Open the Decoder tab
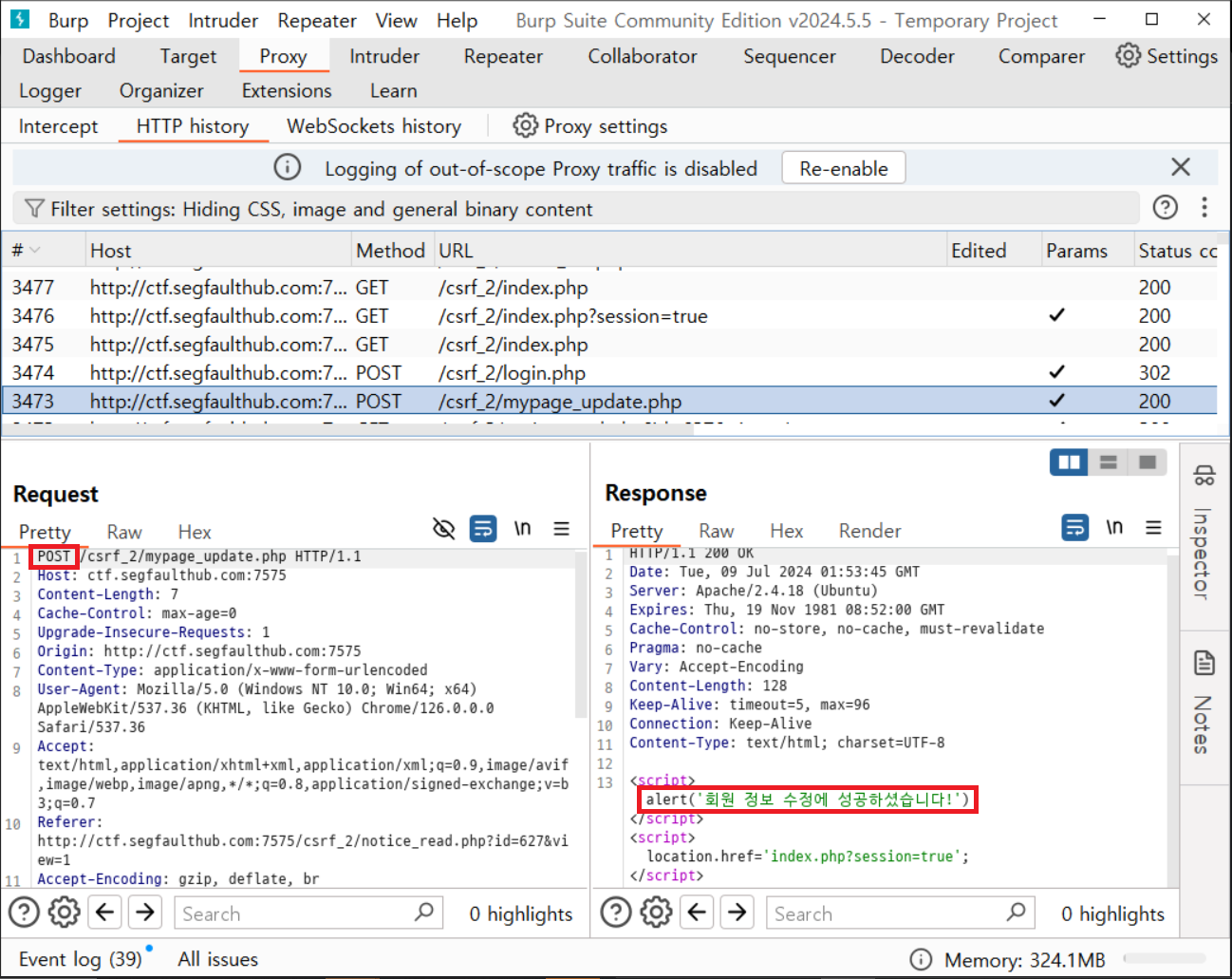This screenshot has width=1232, height=979. [x=917, y=56]
